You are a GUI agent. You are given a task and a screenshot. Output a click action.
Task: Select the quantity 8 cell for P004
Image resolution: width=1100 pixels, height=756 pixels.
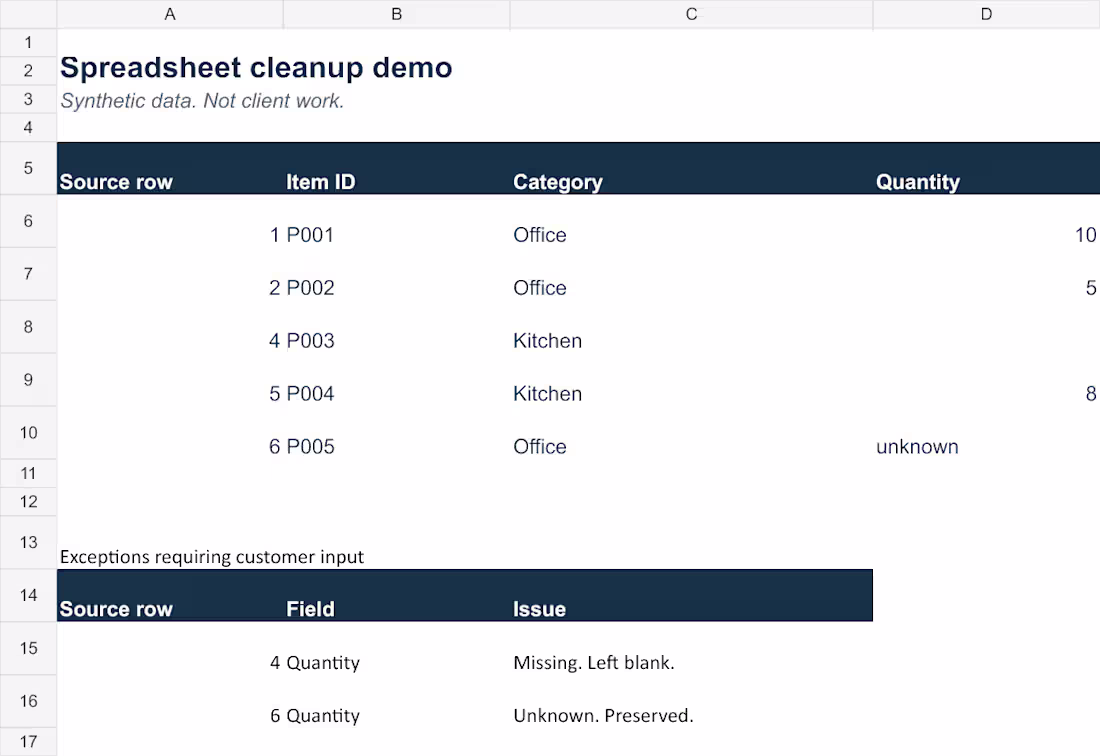pos(986,380)
